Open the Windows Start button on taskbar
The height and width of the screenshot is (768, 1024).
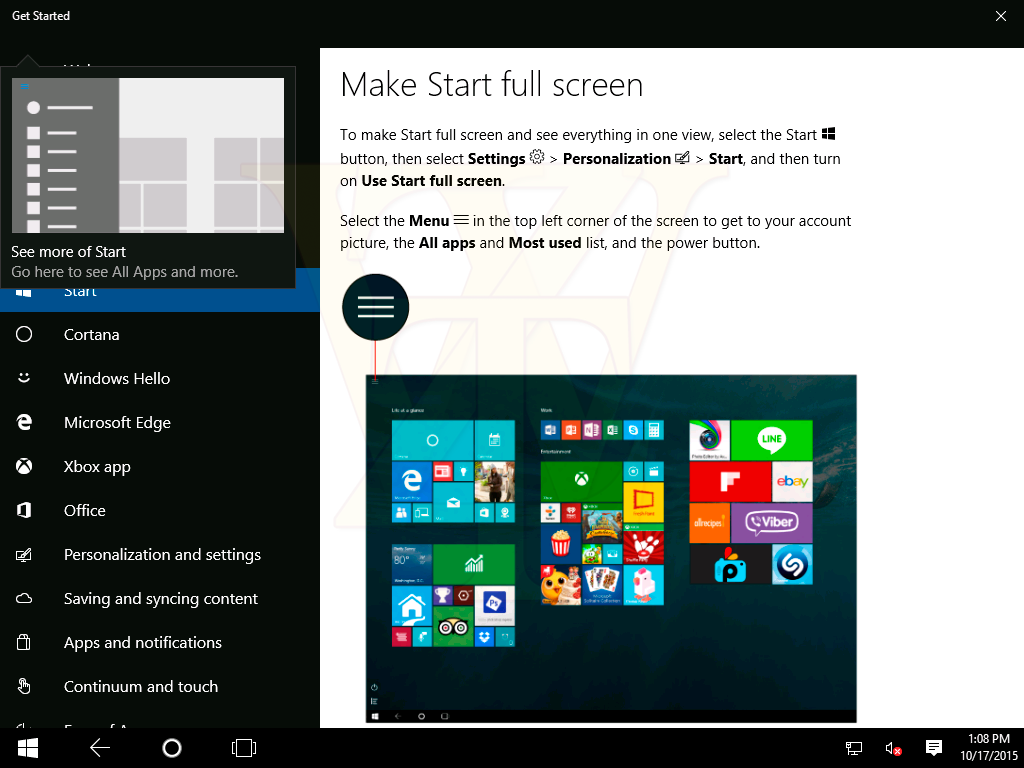pos(28,747)
